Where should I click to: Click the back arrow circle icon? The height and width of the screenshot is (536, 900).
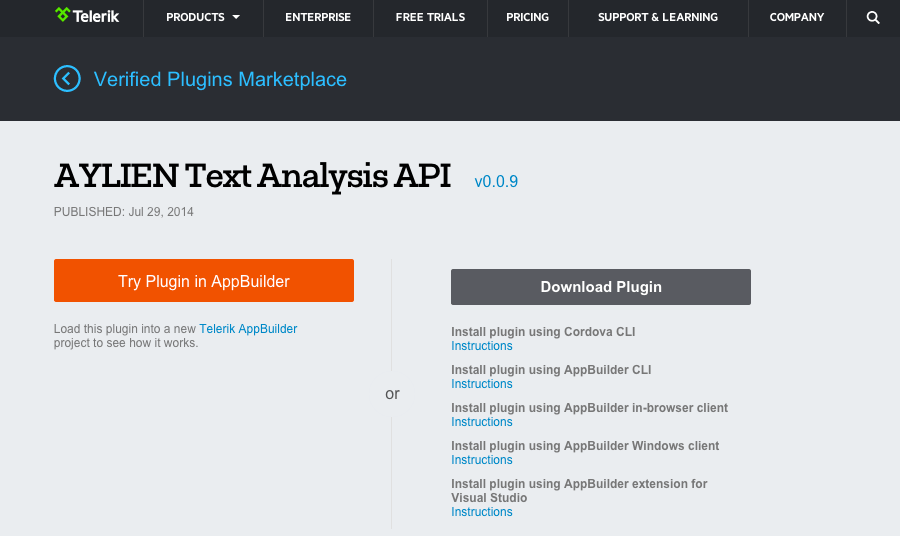[x=67, y=79]
